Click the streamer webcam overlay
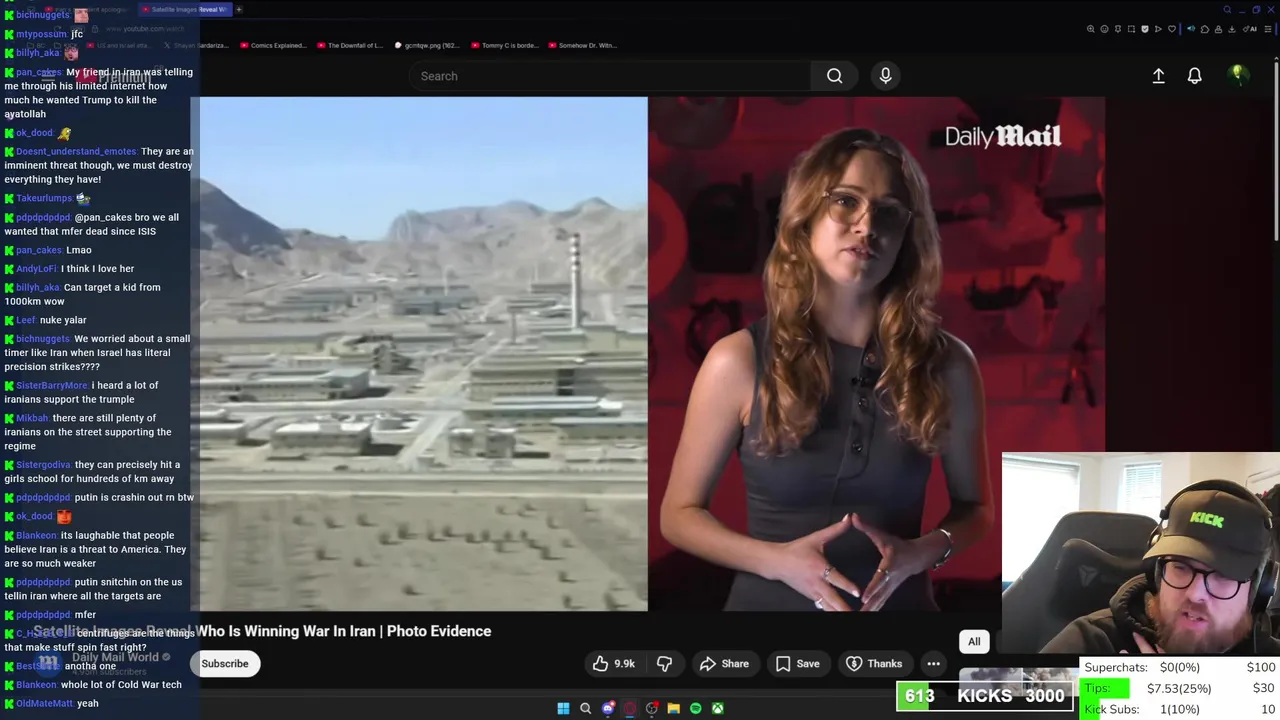This screenshot has width=1280, height=720. [x=1140, y=555]
